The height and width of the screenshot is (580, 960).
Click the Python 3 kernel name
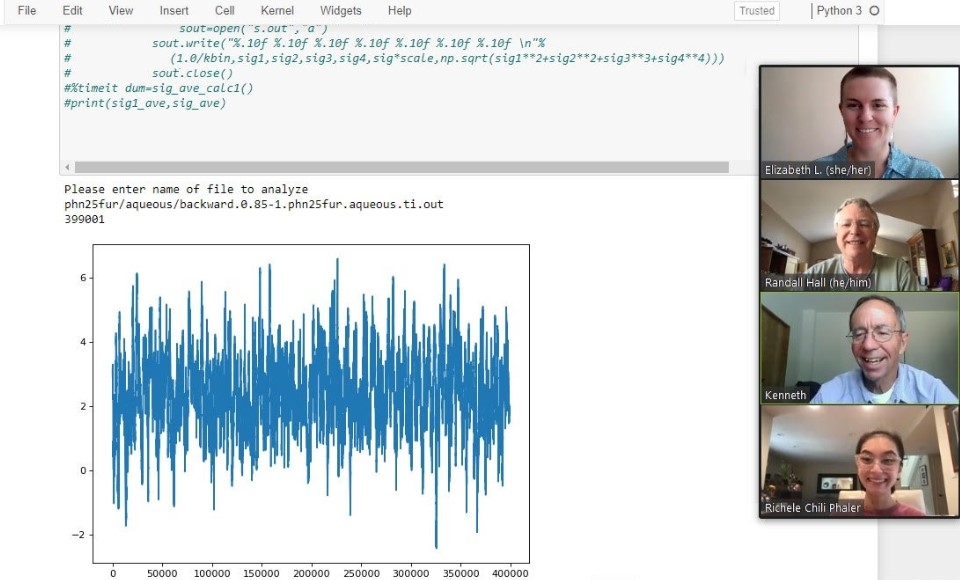(x=839, y=11)
